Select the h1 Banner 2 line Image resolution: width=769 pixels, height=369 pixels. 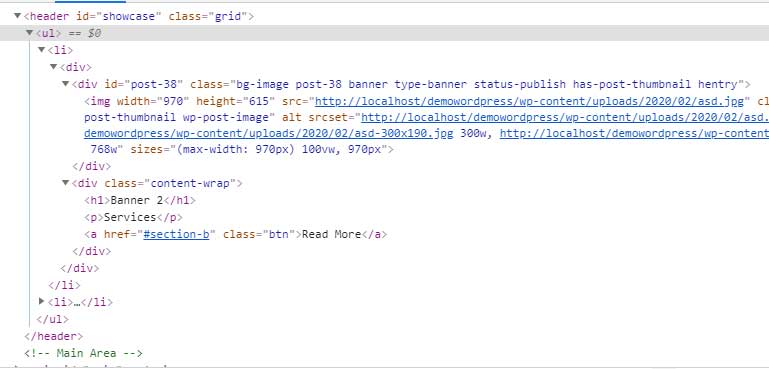click(x=140, y=200)
